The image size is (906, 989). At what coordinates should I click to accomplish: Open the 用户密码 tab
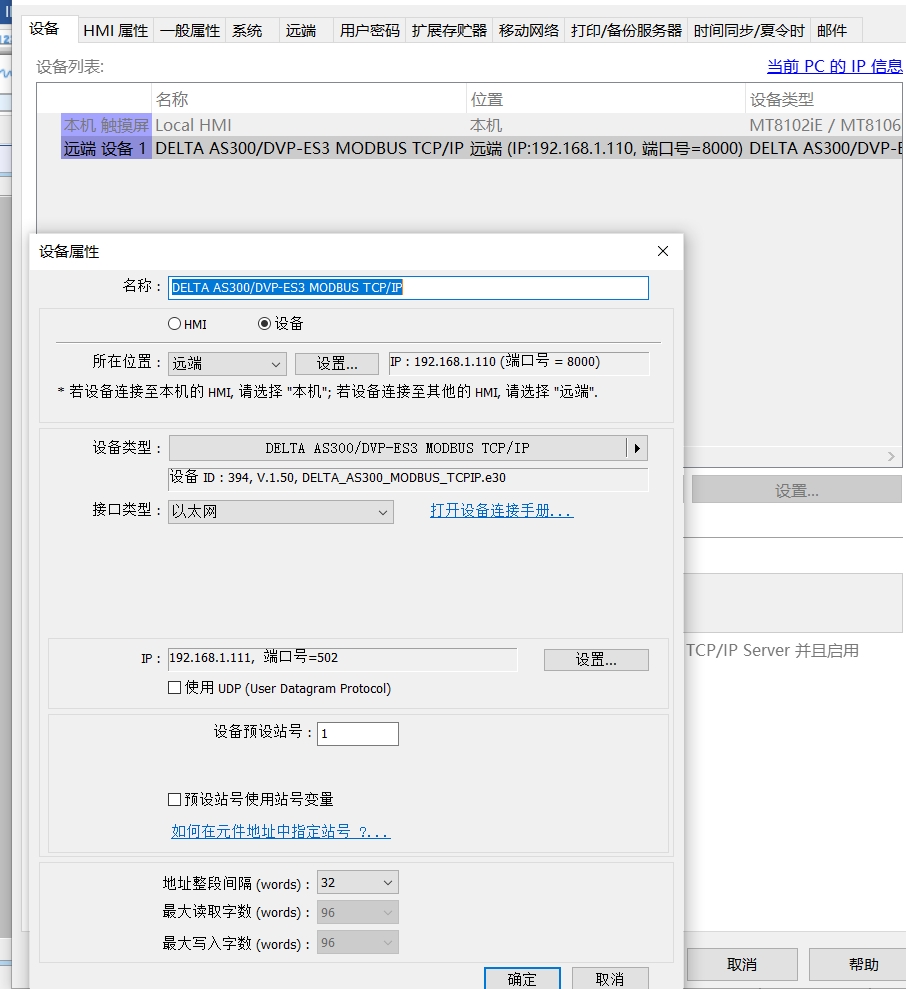(369, 31)
